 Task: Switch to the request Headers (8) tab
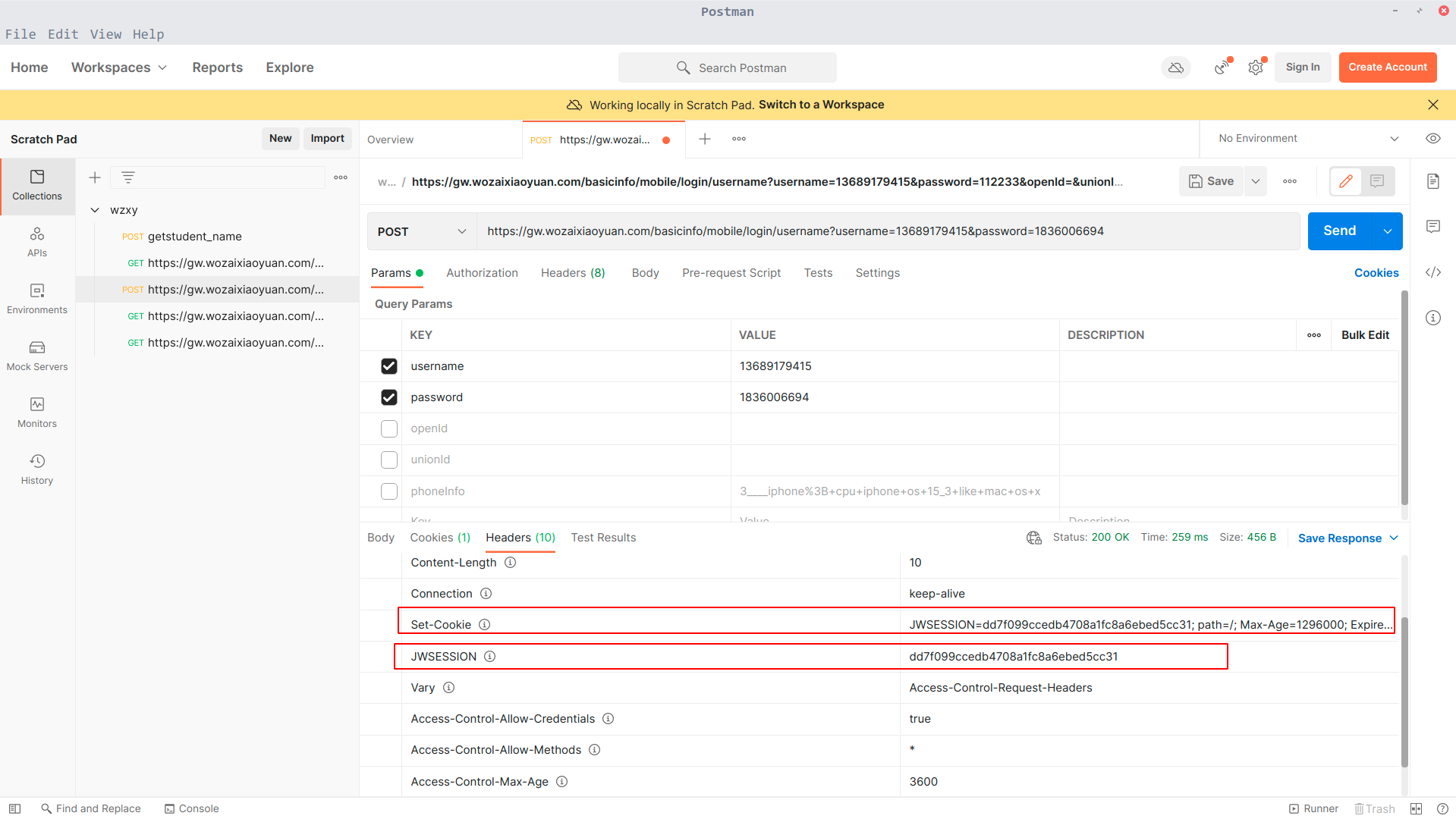(573, 273)
